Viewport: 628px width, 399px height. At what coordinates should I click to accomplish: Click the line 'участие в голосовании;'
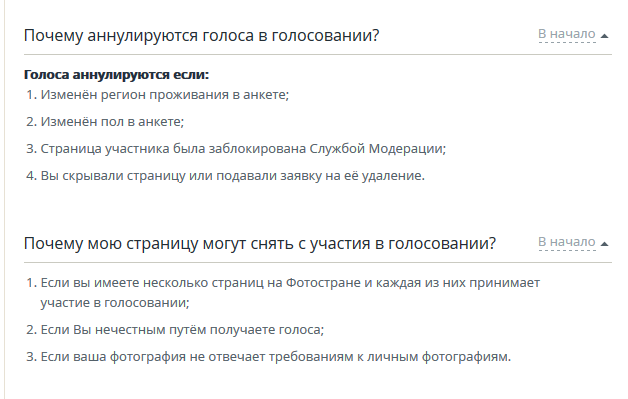click(115, 302)
